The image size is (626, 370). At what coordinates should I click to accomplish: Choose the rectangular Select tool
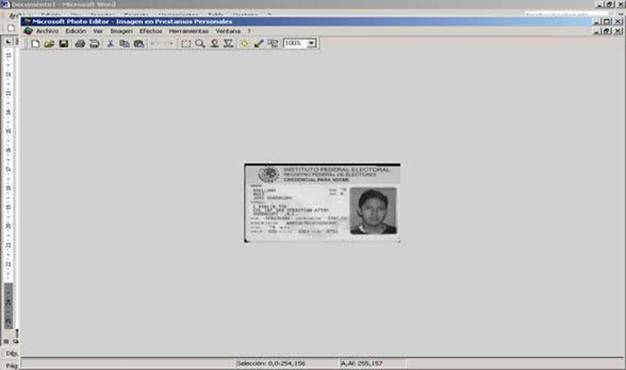(x=186, y=44)
